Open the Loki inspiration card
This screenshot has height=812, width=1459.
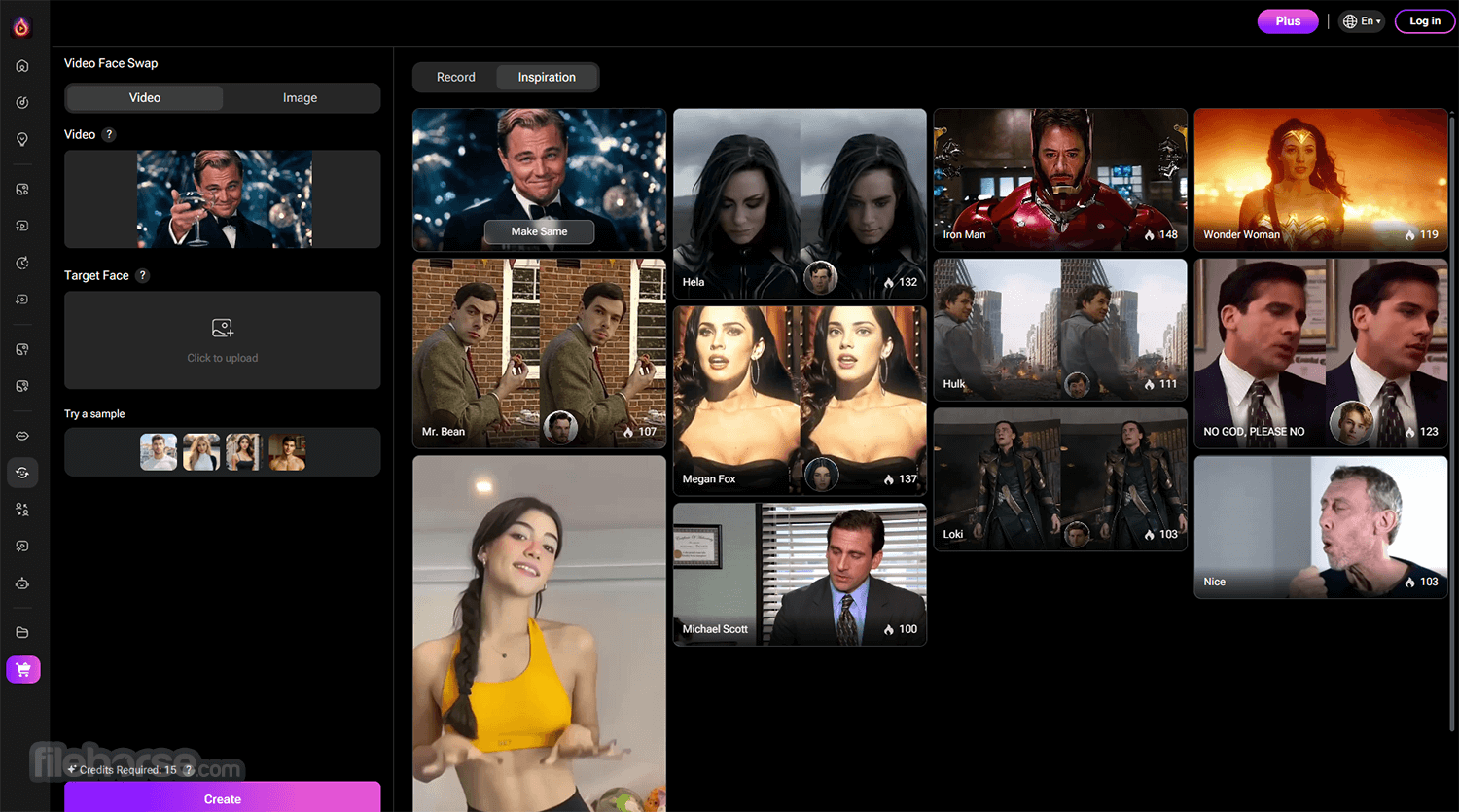pyautogui.click(x=1060, y=479)
